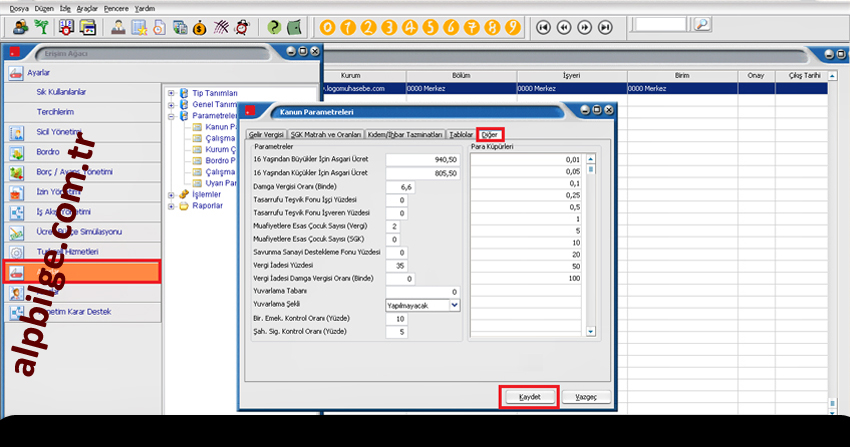Click the orange number 9 toolbar shortcut
This screenshot has height=447, width=850.
(x=512, y=26)
